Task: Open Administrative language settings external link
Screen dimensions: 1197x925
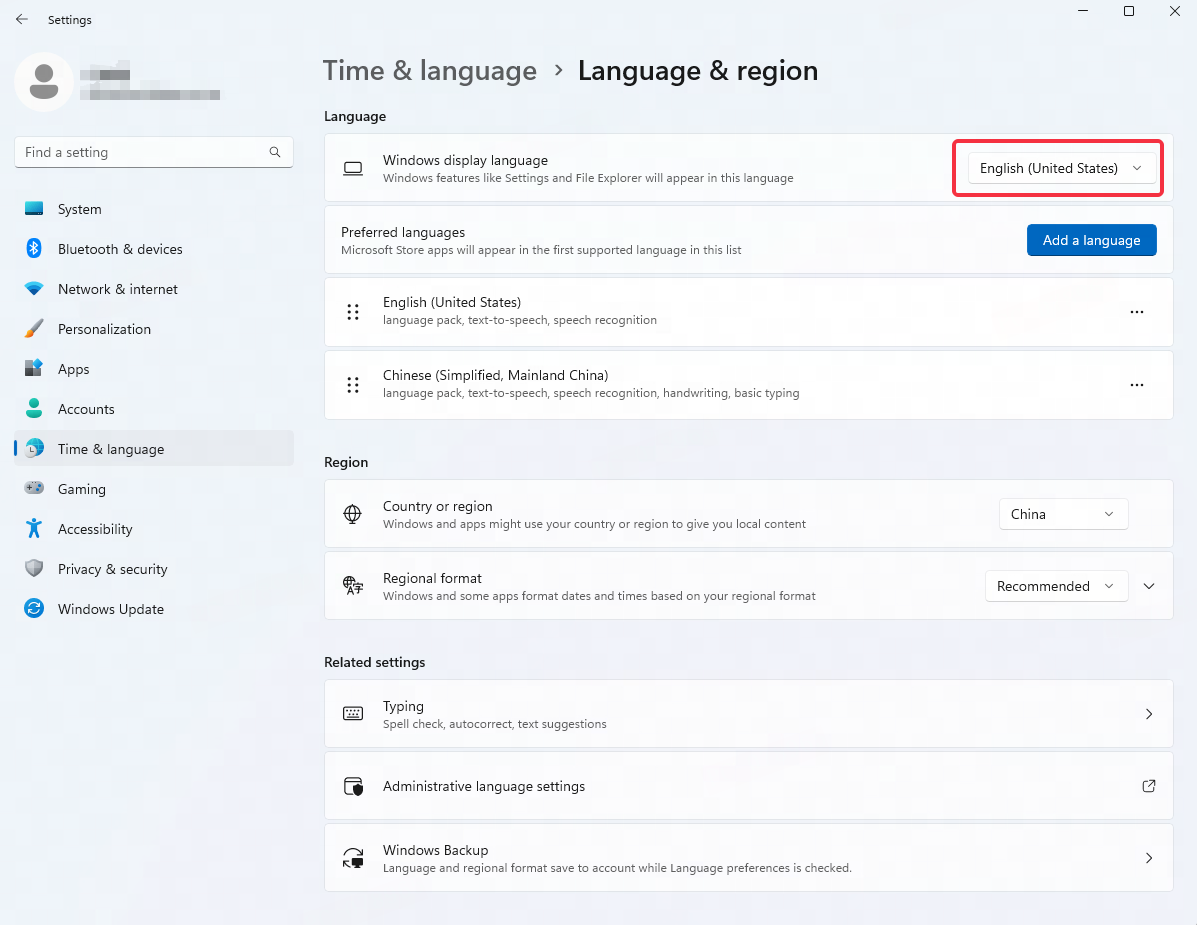Action: click(x=1149, y=786)
